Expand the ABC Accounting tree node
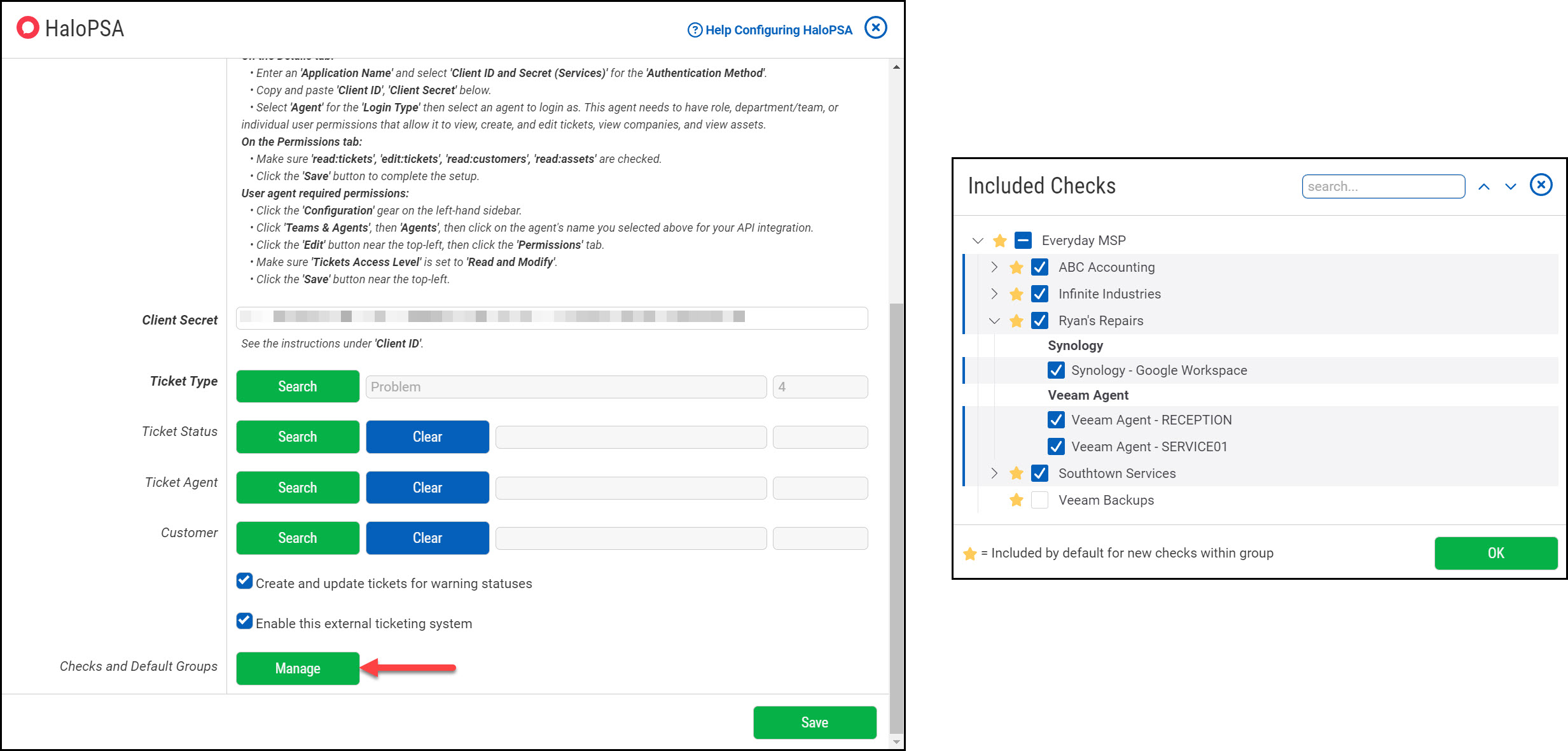The height and width of the screenshot is (751, 1568). coord(994,267)
